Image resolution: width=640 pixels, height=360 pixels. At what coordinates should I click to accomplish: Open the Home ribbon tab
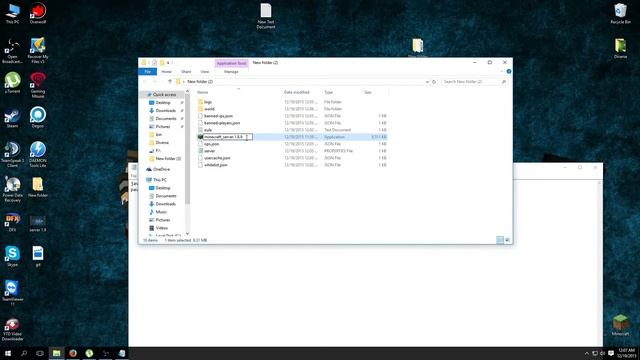click(167, 72)
